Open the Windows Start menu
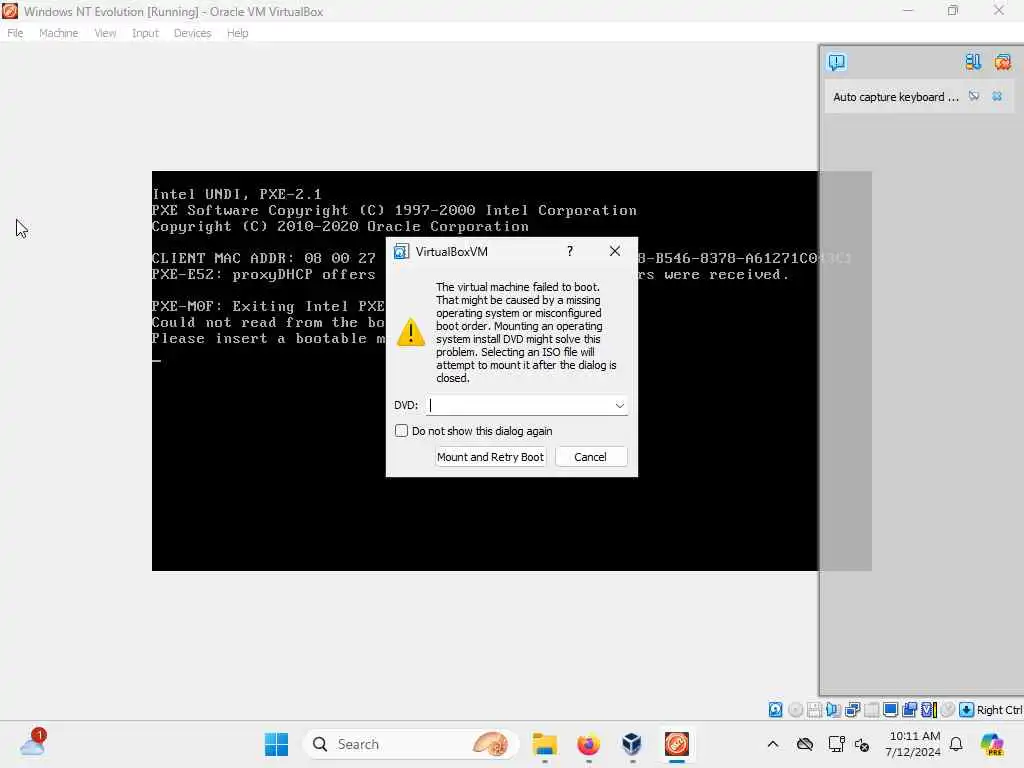Screen dimensions: 1024x768 tap(276, 744)
